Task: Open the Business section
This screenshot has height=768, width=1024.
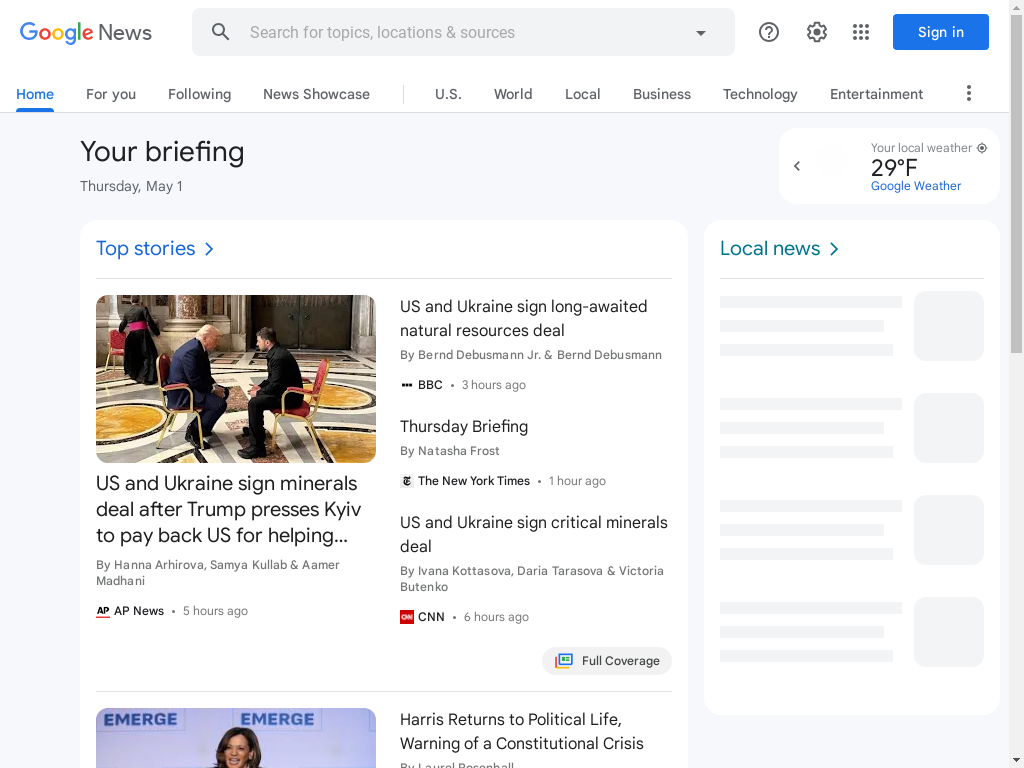Action: tap(662, 94)
